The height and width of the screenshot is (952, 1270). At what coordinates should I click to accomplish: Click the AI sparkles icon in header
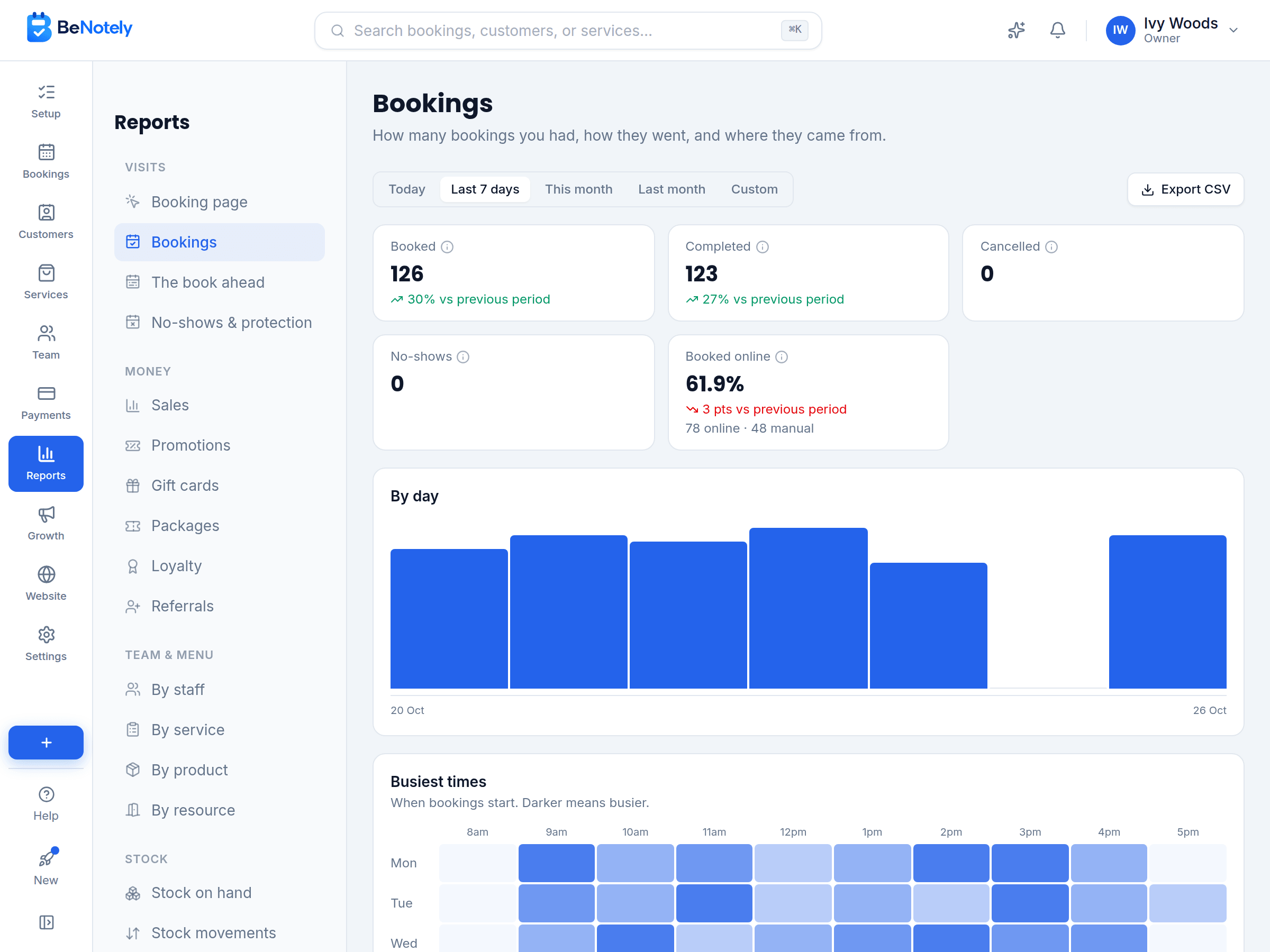pos(1016,31)
